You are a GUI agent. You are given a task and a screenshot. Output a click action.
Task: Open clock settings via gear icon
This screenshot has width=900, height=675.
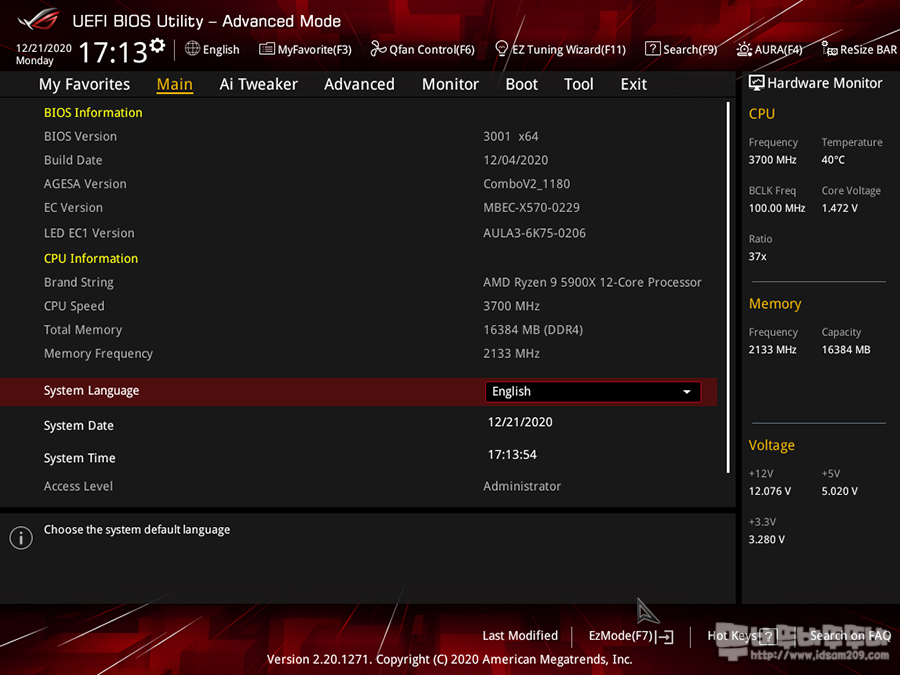click(157, 45)
